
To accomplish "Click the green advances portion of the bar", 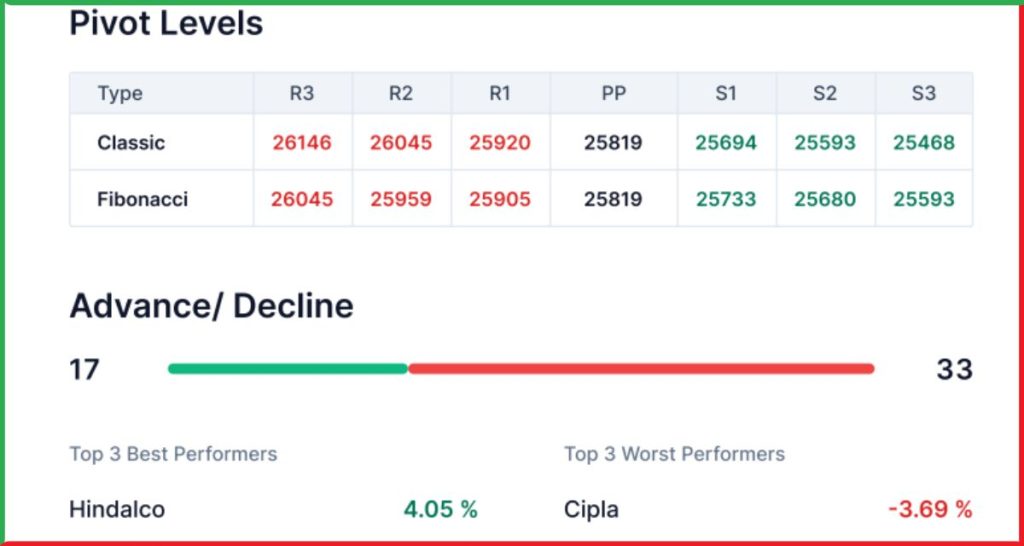I will pos(288,369).
